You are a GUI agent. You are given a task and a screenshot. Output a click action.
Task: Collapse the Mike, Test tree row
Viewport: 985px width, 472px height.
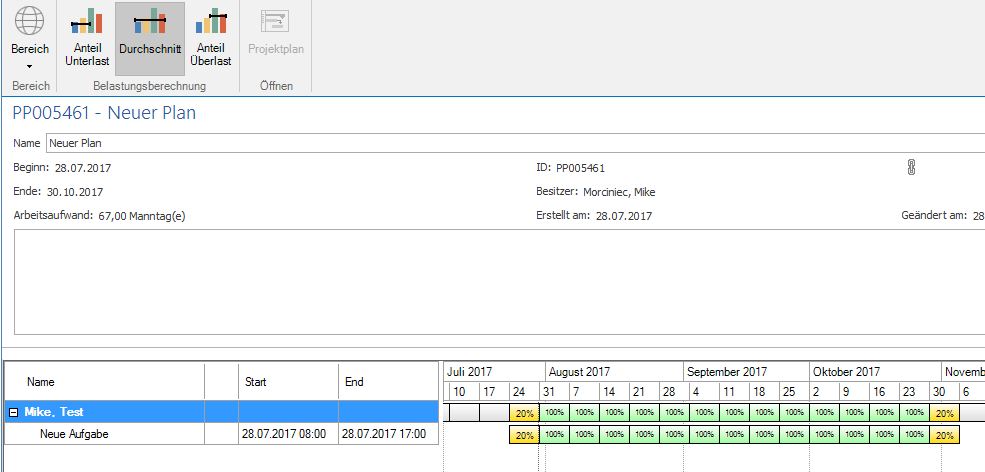point(14,412)
